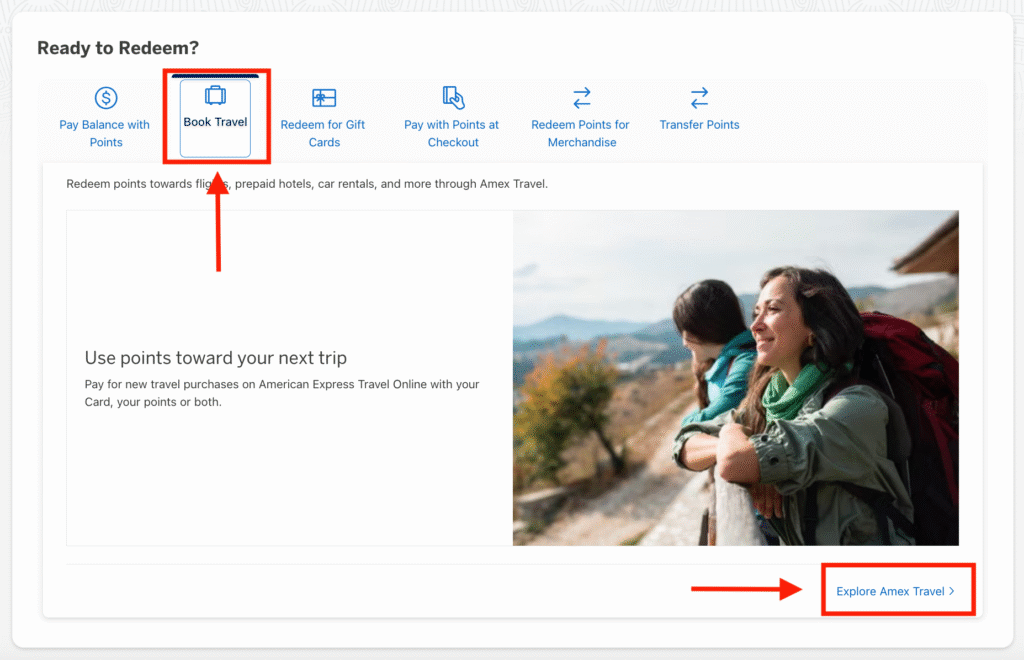Open the Redeem for Gift Cards tab
1024x660 pixels.
[x=324, y=115]
